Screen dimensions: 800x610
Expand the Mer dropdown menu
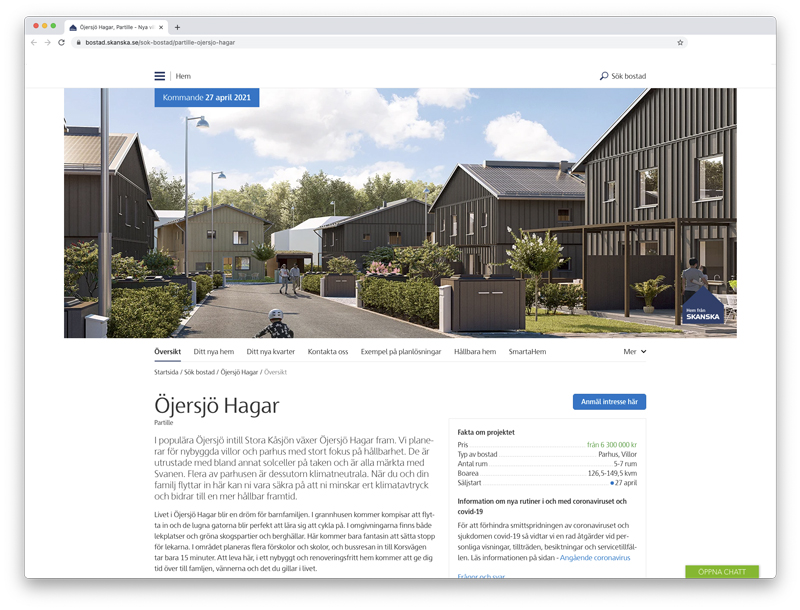click(x=635, y=352)
